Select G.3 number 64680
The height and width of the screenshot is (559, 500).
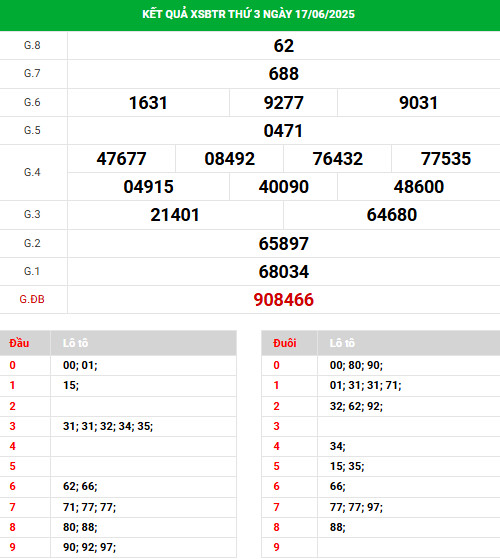click(x=392, y=215)
